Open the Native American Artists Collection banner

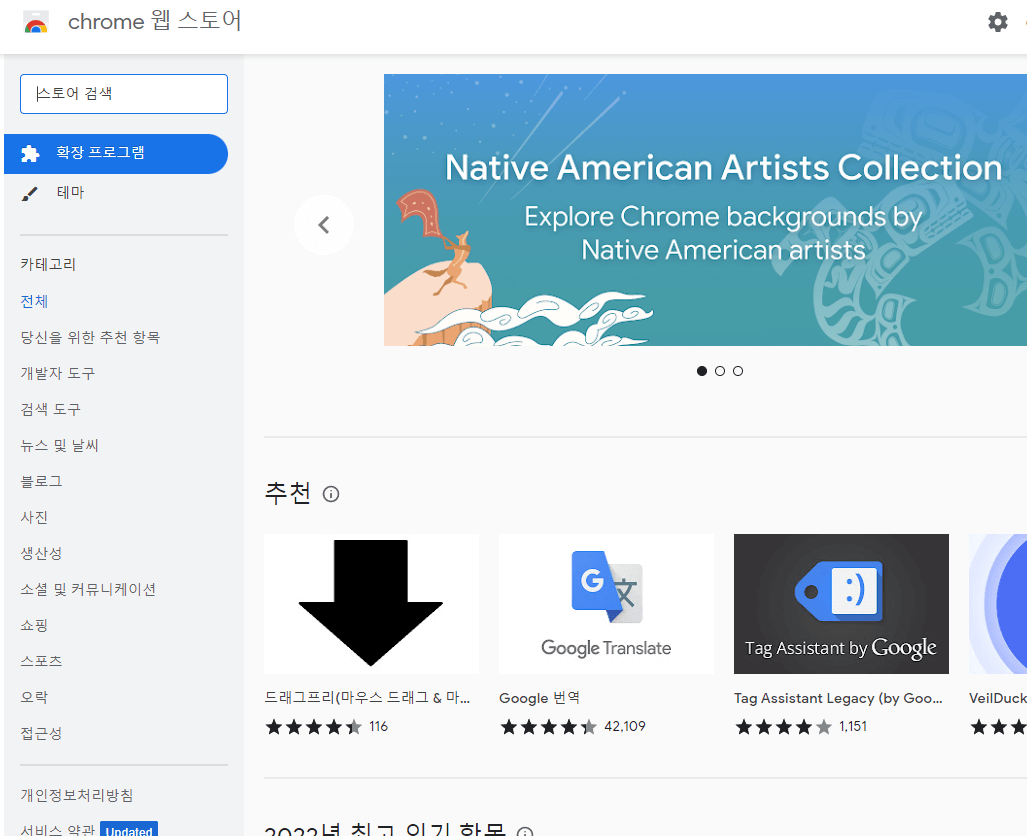705,210
